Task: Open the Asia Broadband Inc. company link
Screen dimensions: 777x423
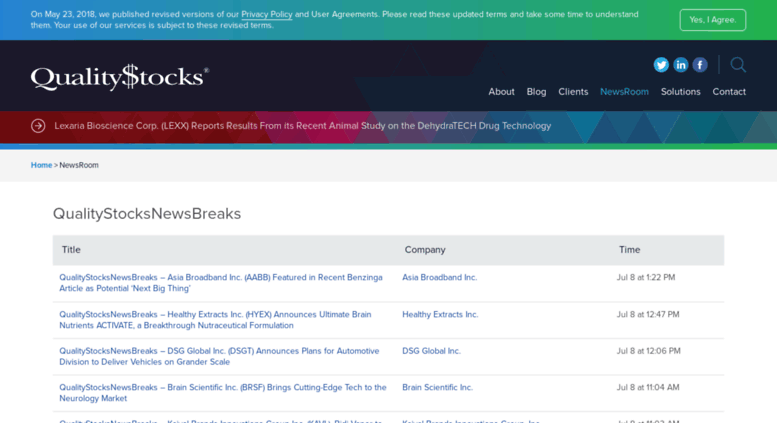Action: click(x=440, y=277)
